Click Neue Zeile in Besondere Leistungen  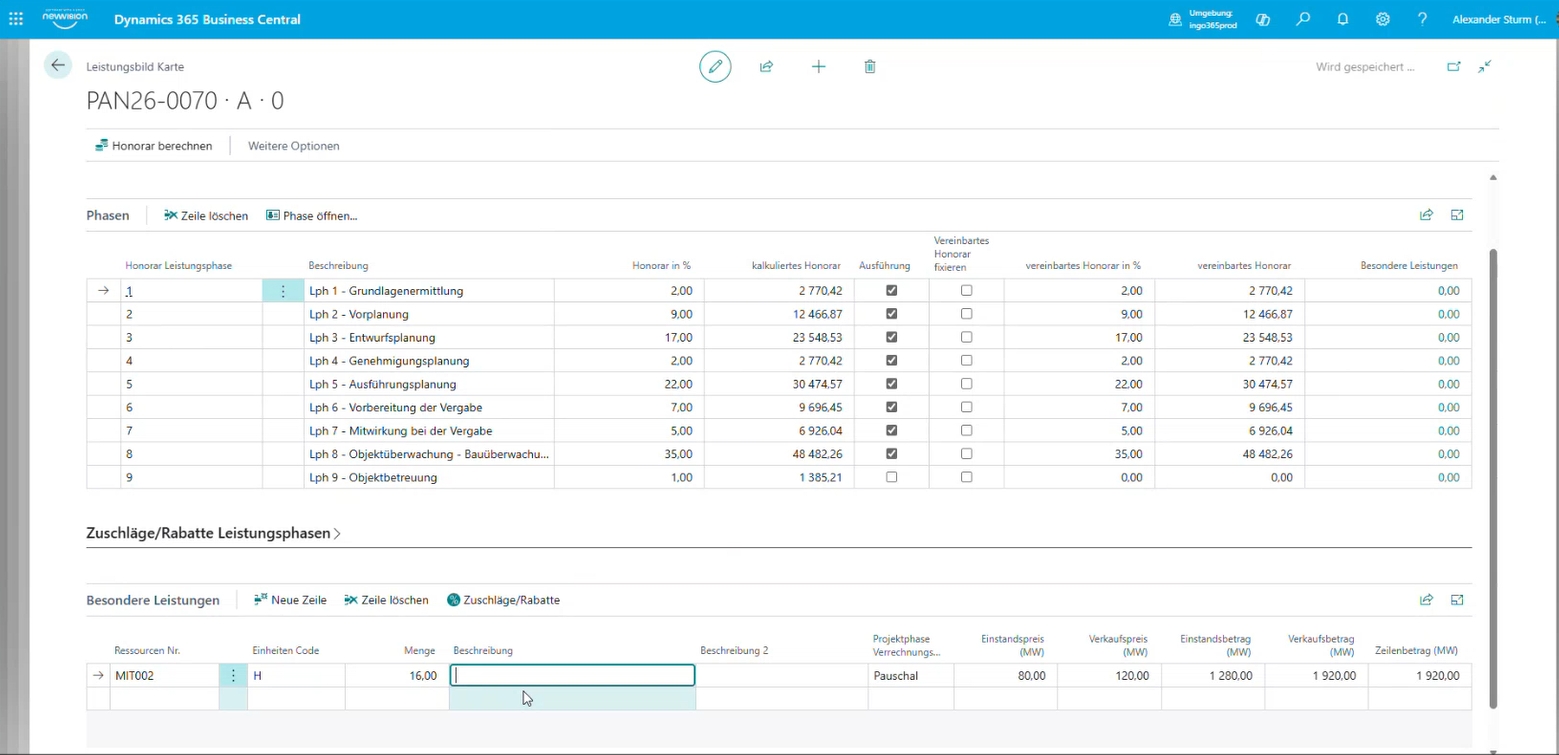(290, 600)
